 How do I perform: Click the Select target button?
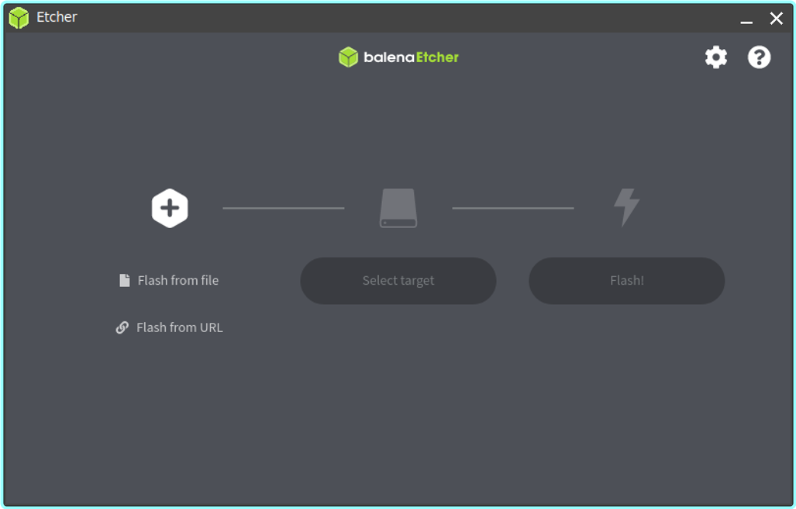tap(398, 281)
